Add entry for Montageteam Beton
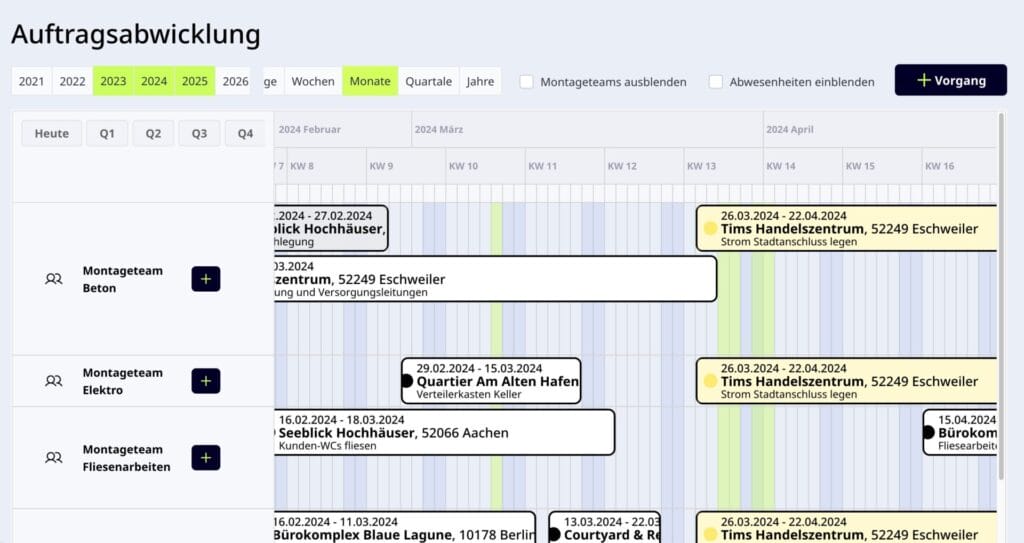Screen dimensions: 1024x543 [x=205, y=279]
